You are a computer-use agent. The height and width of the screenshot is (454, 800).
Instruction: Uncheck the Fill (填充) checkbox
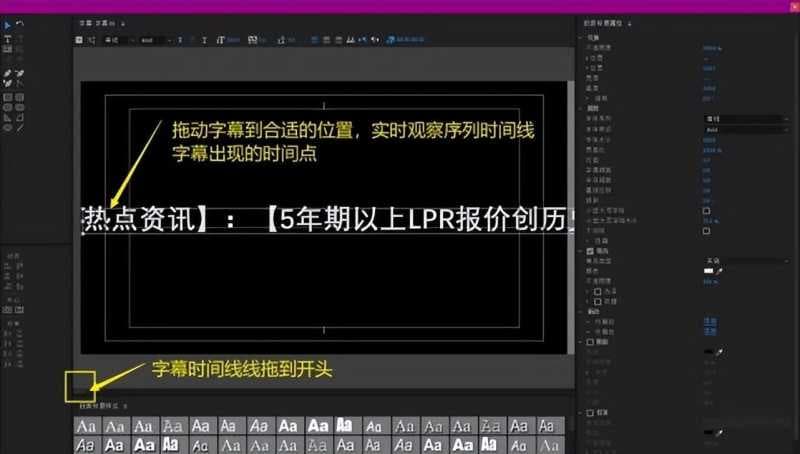[590, 251]
